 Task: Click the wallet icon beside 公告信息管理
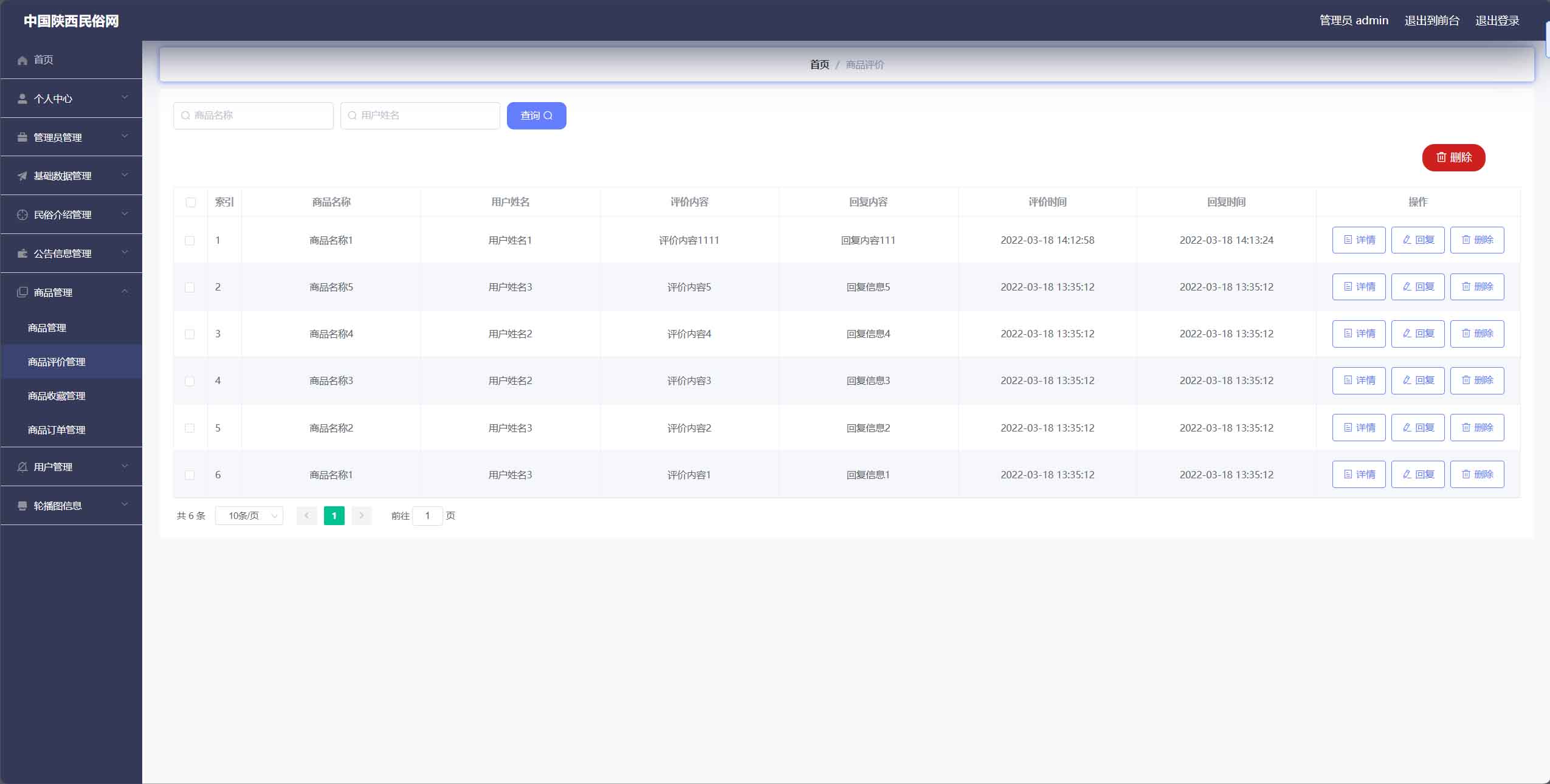coord(22,253)
